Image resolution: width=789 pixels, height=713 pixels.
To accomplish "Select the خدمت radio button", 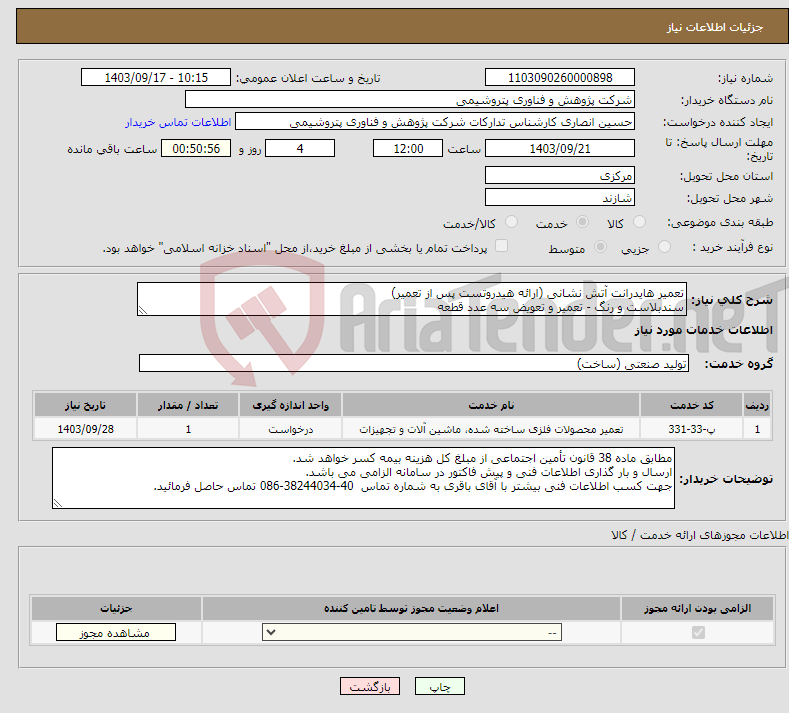I will 582,222.
